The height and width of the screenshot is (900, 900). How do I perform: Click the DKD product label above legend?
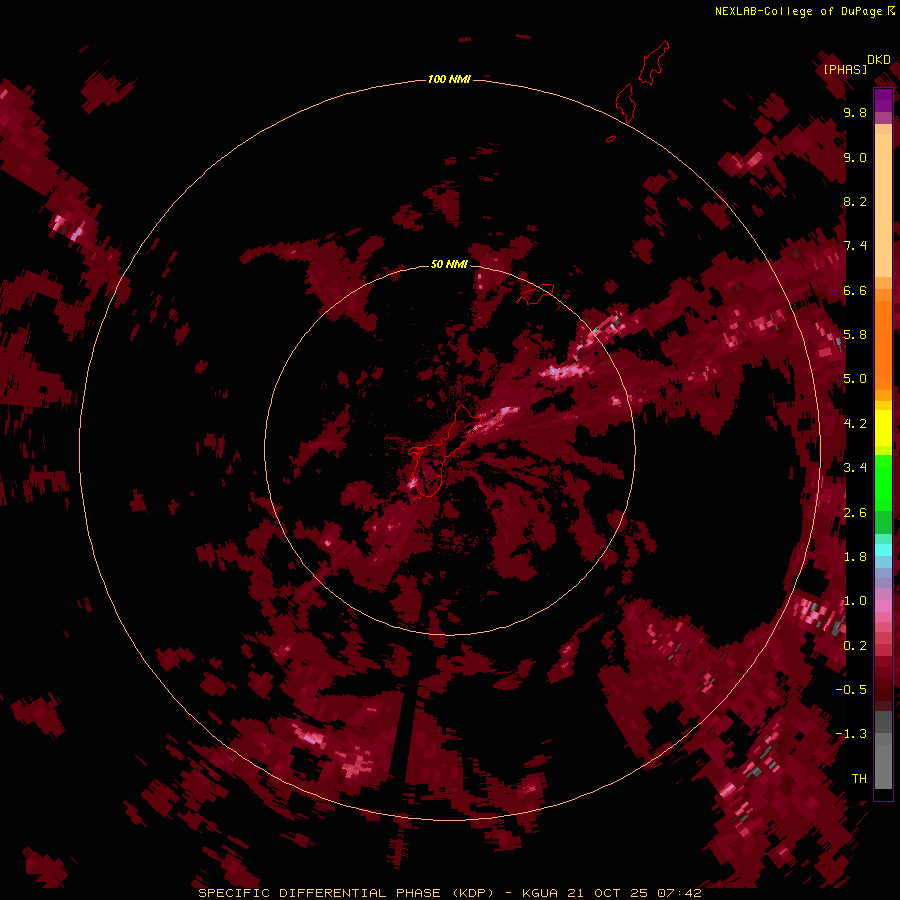click(879, 60)
